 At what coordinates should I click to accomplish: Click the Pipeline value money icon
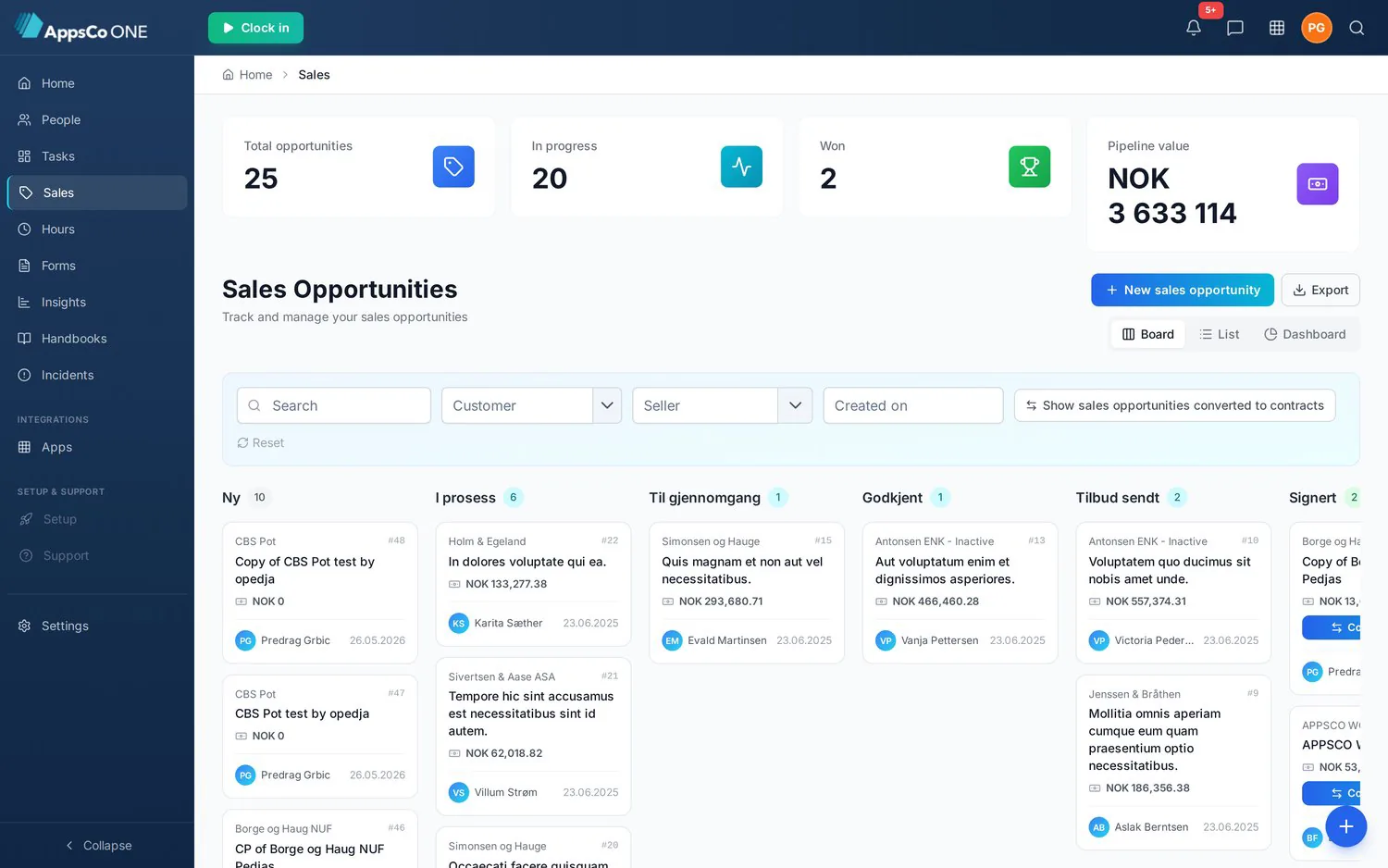1318,183
